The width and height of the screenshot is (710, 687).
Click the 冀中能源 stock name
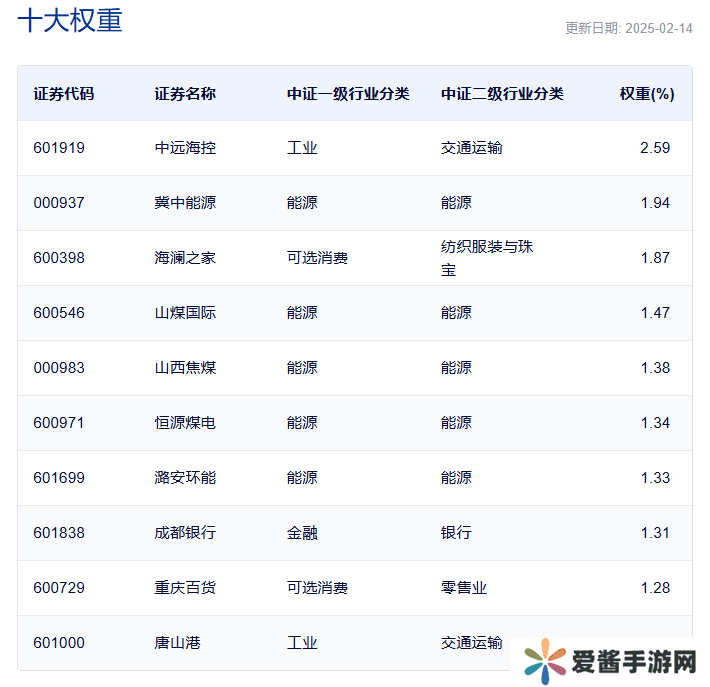(185, 203)
